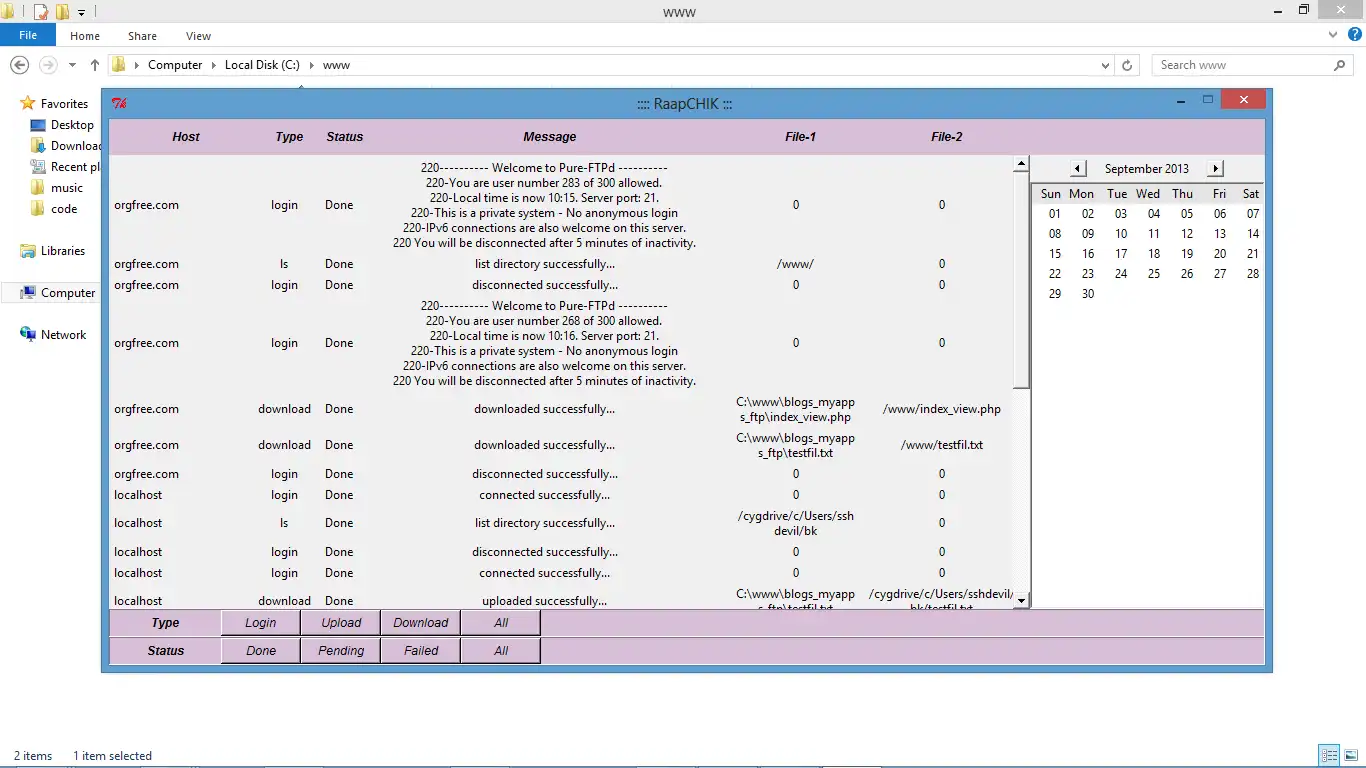Screen dimensions: 1366x768
Task: Click the /www/index_view.php File-2 cell
Action: tap(942, 409)
